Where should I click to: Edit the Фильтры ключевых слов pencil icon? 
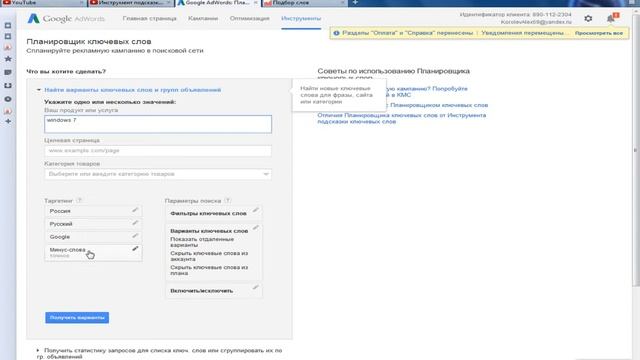click(x=256, y=210)
